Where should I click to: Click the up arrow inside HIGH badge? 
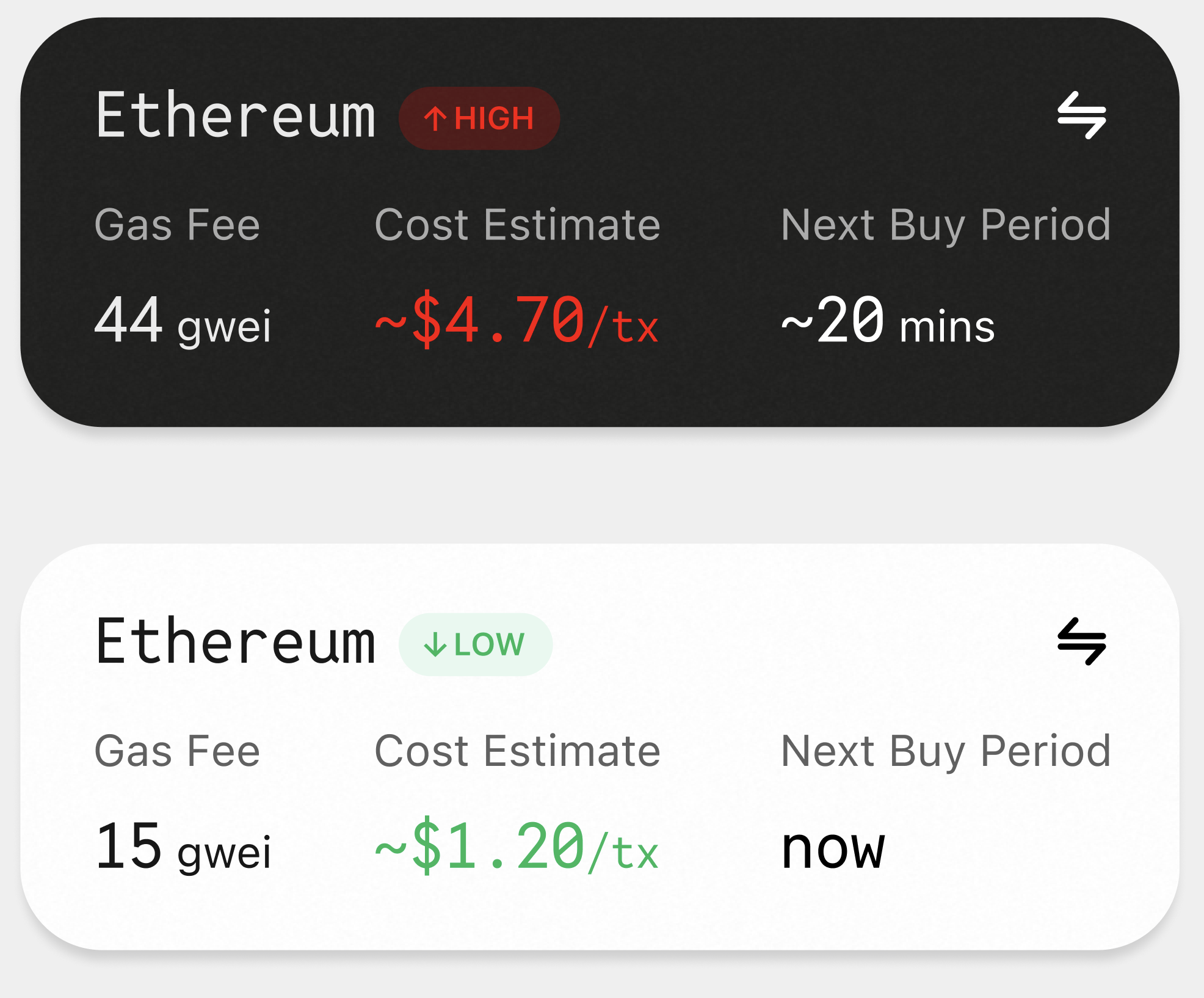[435, 118]
